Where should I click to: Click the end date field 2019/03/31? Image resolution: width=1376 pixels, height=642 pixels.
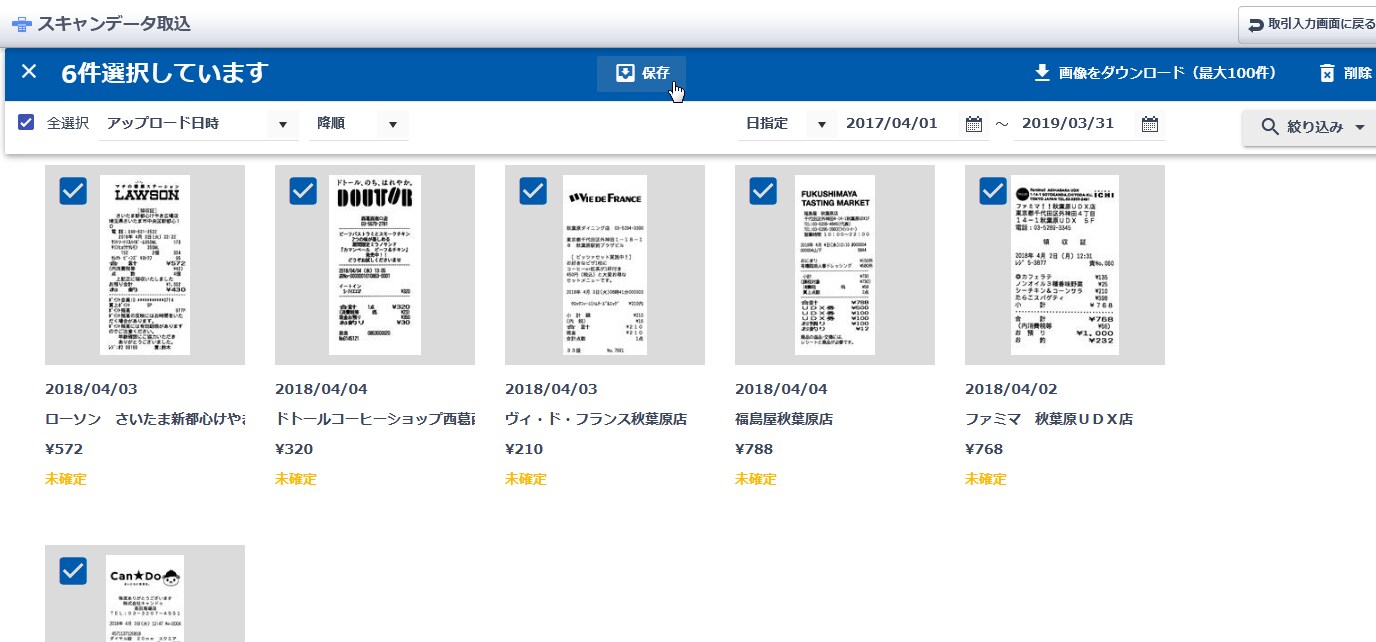[1068, 124]
